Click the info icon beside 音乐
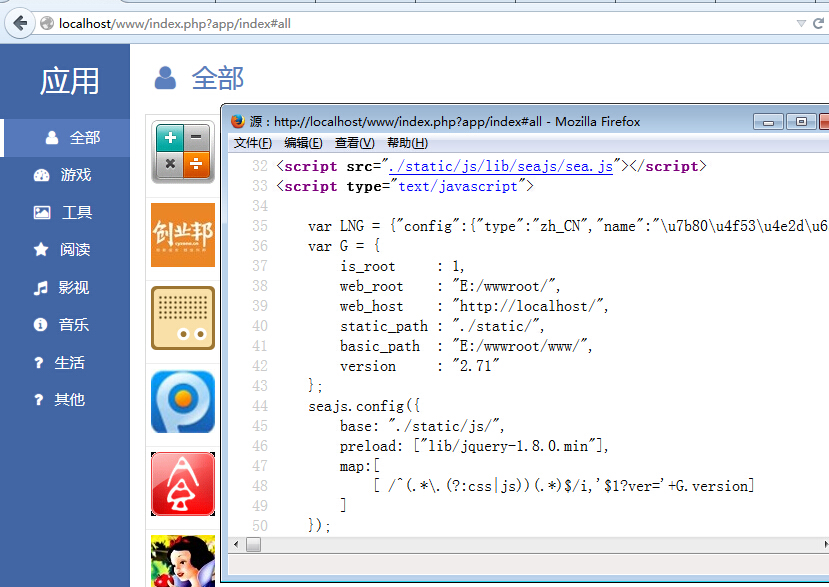This screenshot has height=587, width=829. click(40, 325)
